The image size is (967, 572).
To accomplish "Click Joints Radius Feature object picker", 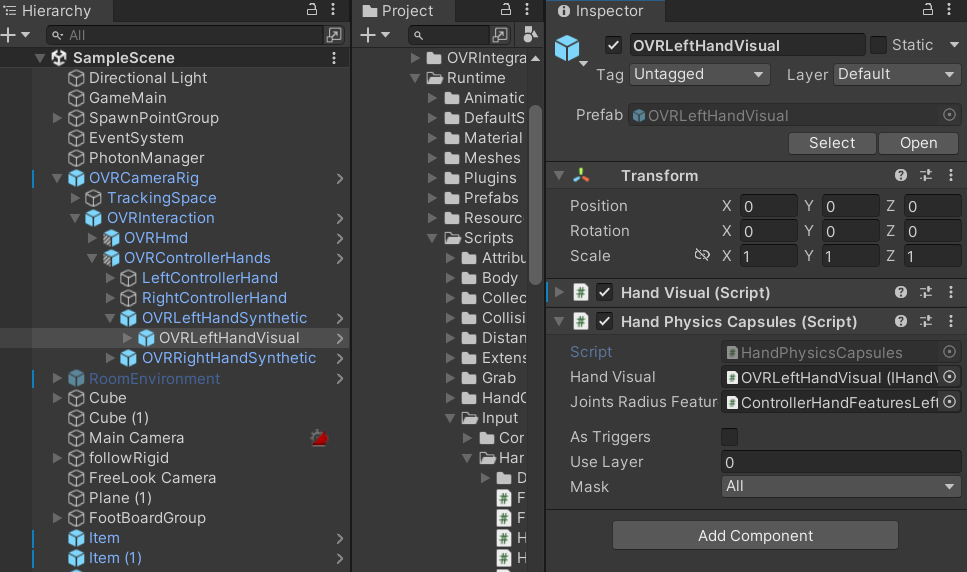I will tap(950, 402).
